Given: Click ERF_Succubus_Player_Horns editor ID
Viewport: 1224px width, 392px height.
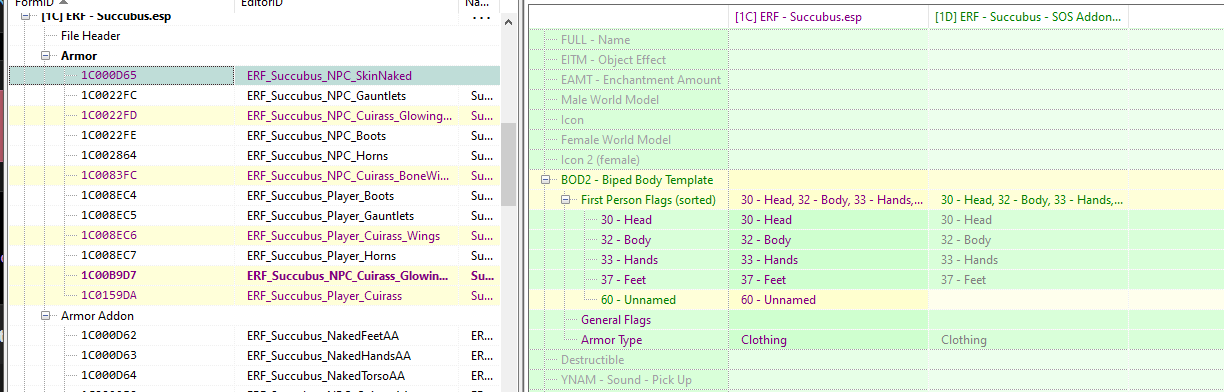Looking at the screenshot, I should pyautogui.click(x=321, y=256).
